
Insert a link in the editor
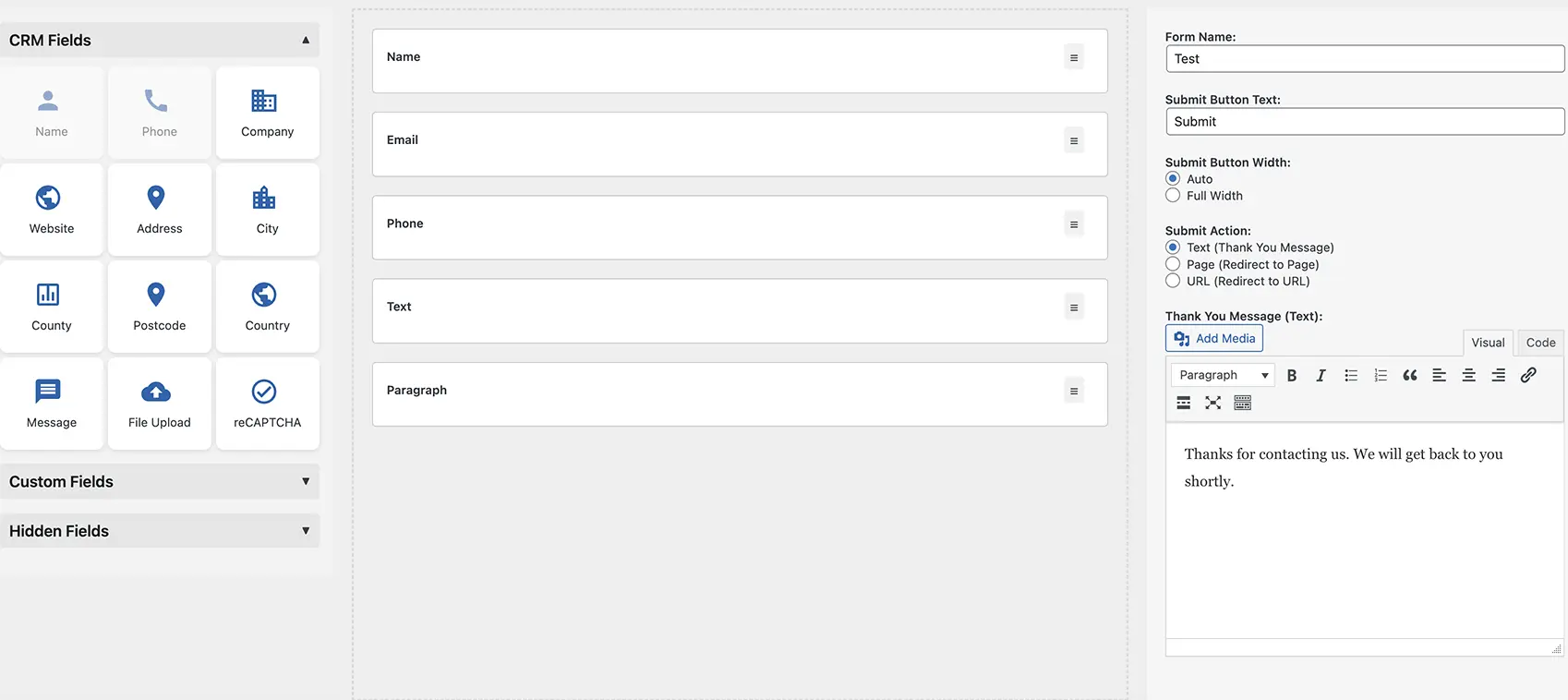point(1528,375)
